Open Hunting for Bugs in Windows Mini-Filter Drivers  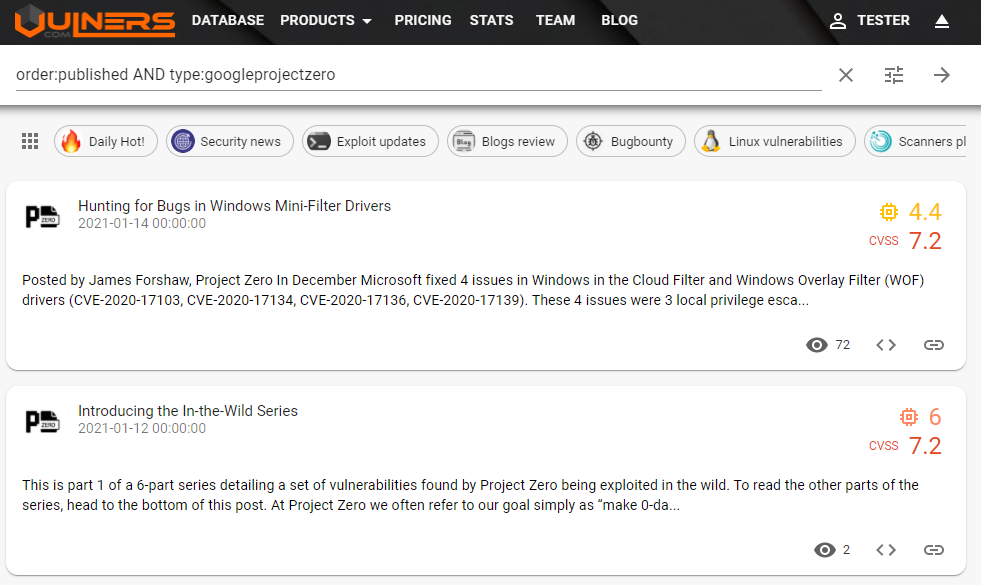234,206
